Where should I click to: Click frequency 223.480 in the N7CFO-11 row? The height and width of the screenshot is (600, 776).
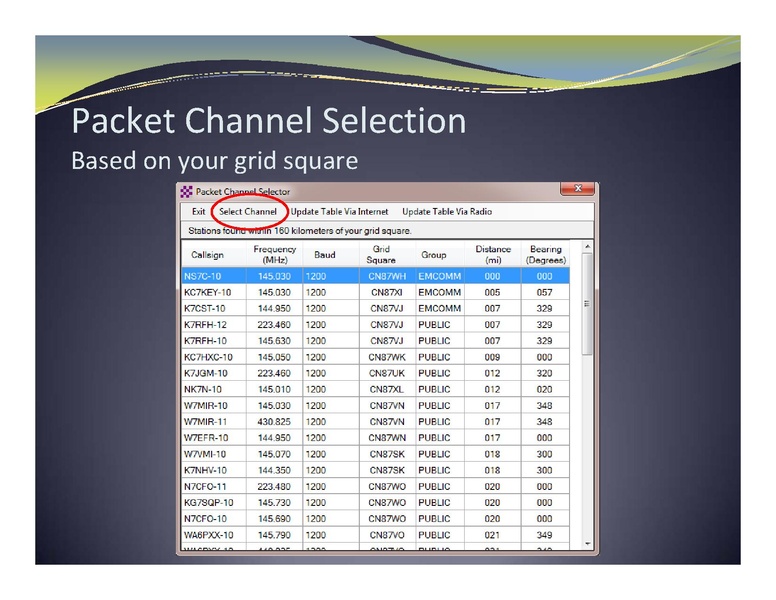click(x=274, y=487)
